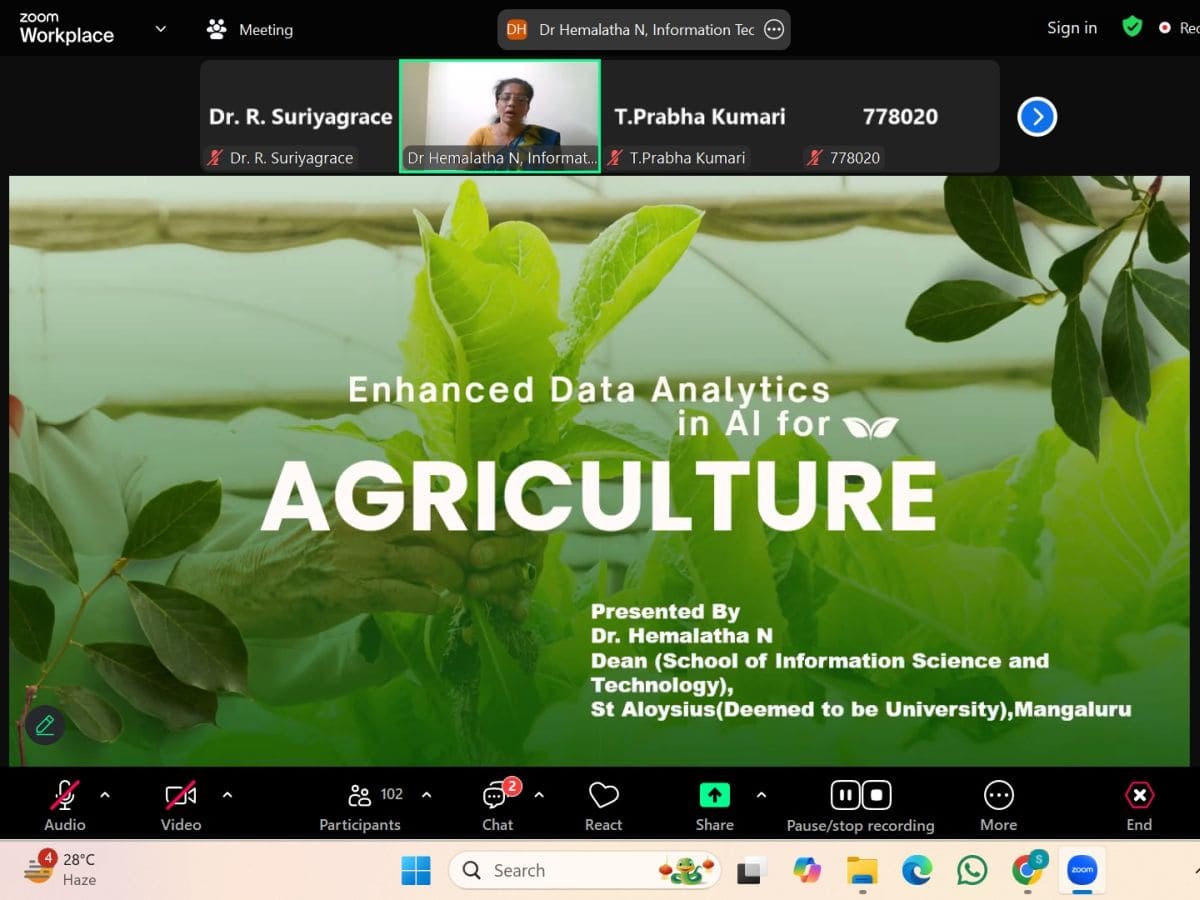Select the Meeting tab
1200x900 pixels.
(250, 29)
